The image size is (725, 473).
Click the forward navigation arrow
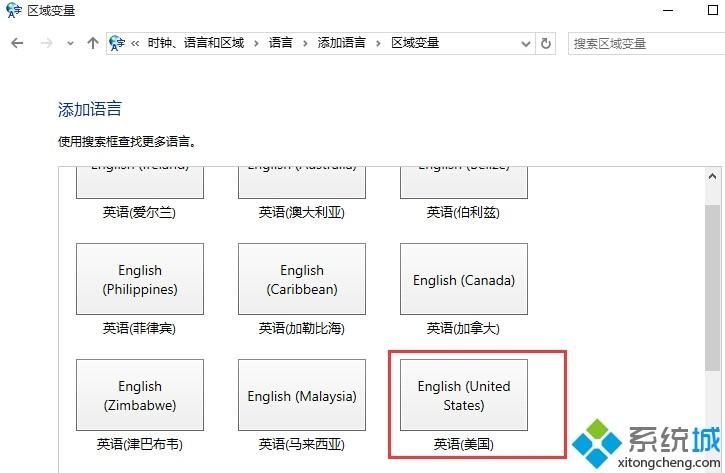pos(46,43)
